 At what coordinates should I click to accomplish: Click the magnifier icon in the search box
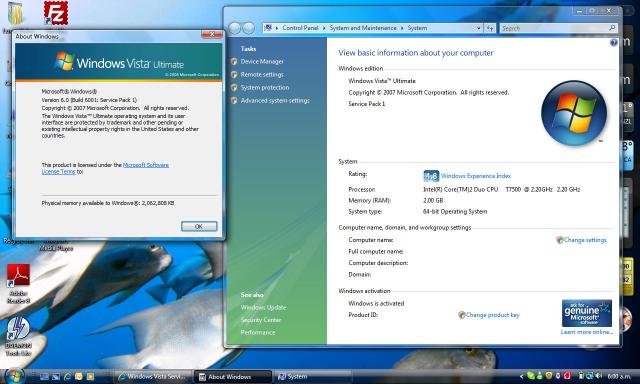(612, 28)
